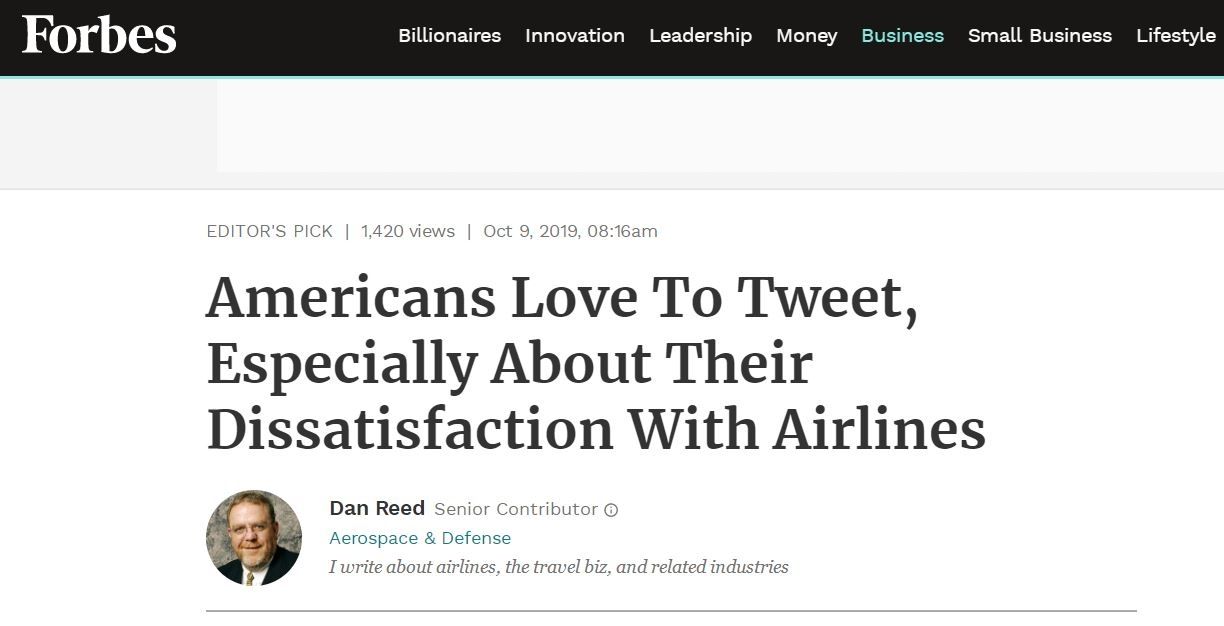This screenshot has height=626, width=1224.
Task: Click the author bio about airlines
Action: click(x=558, y=567)
